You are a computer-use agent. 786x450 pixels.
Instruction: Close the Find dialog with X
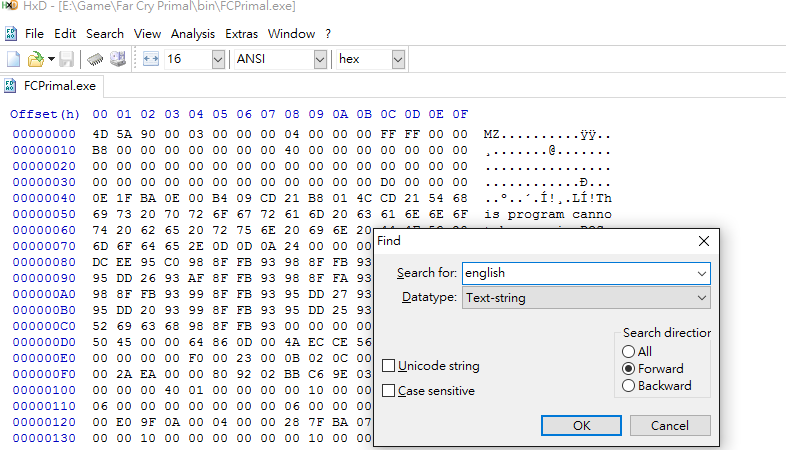tap(704, 241)
